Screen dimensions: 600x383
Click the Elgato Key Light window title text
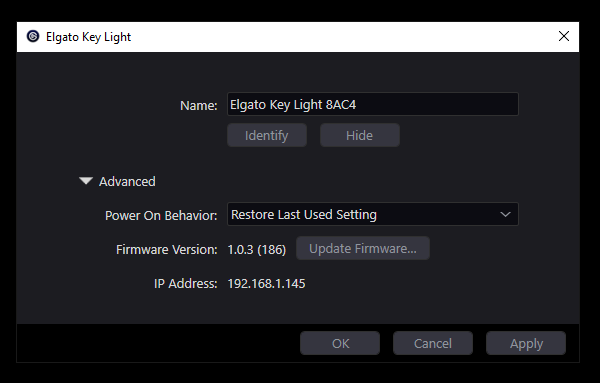point(88,37)
